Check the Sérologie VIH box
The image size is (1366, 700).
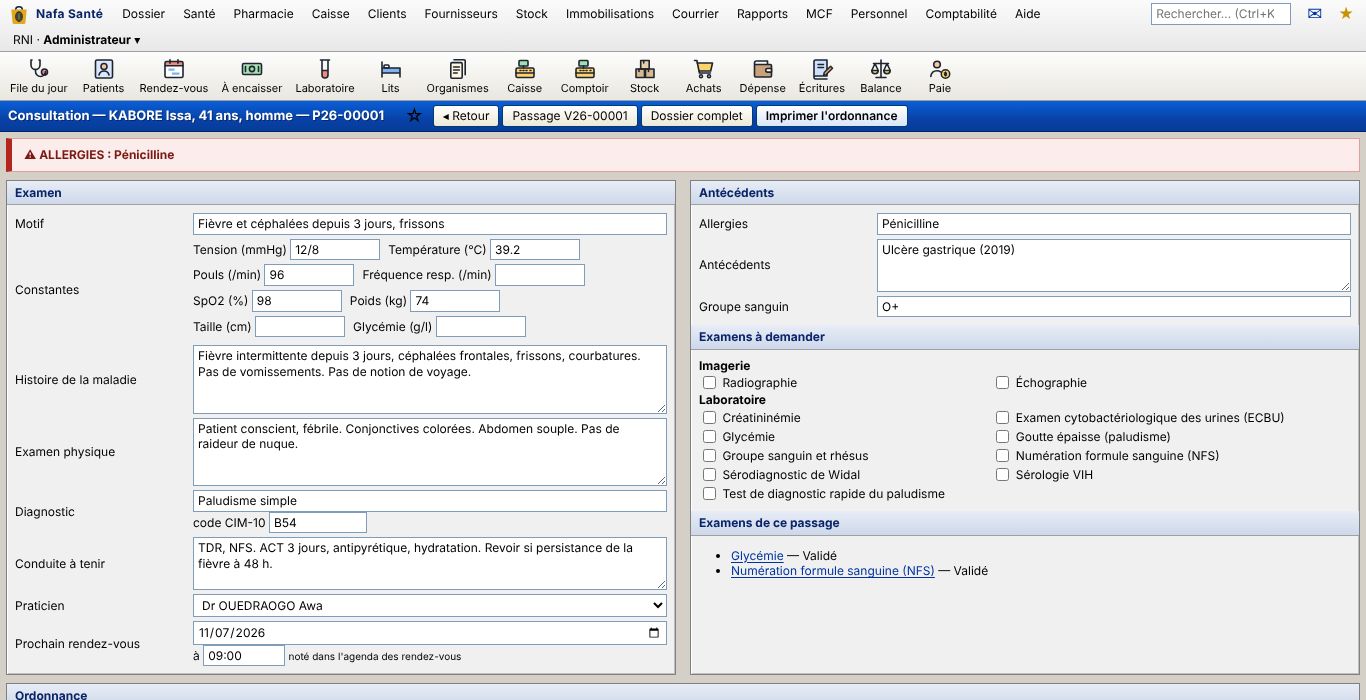pos(1002,475)
